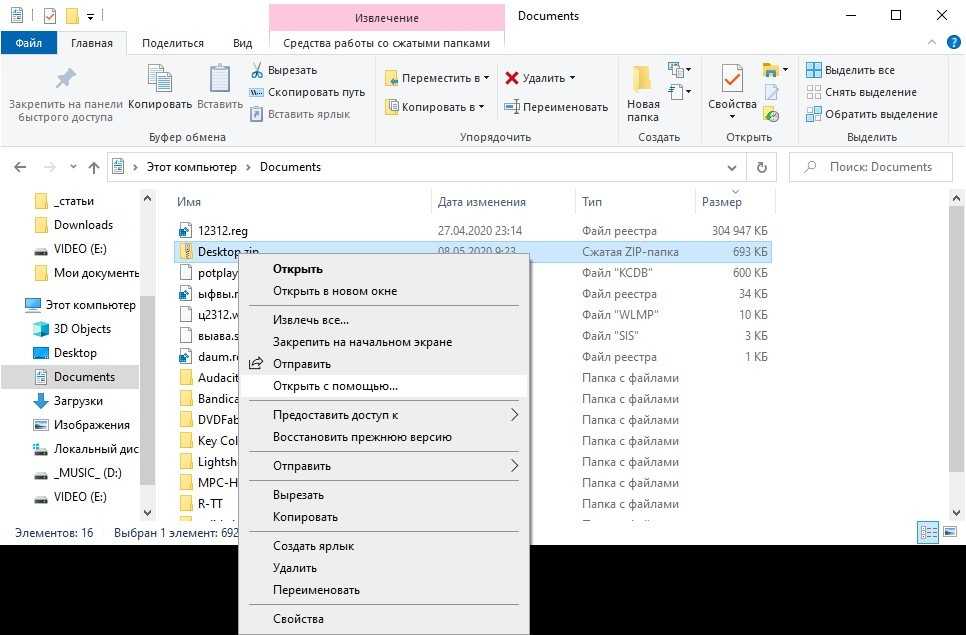Screen dimensions: 966x635
Task: Click the Новая папка folder icon
Action: (642, 79)
